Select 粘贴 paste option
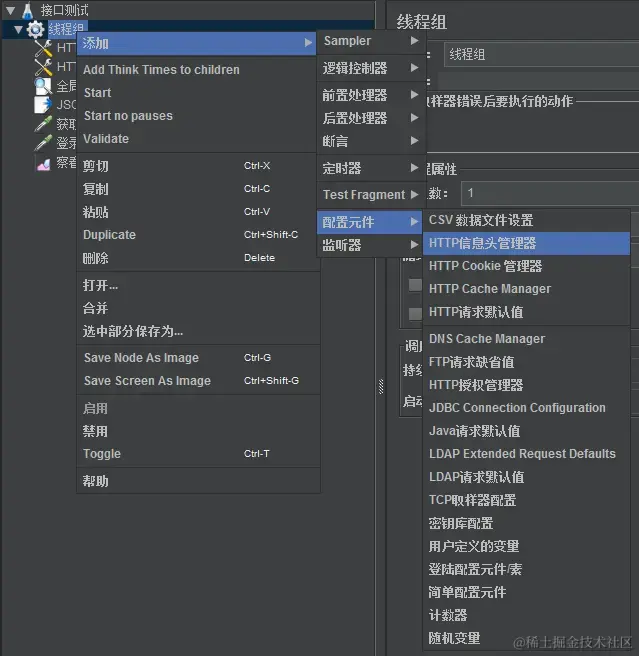 pos(198,212)
